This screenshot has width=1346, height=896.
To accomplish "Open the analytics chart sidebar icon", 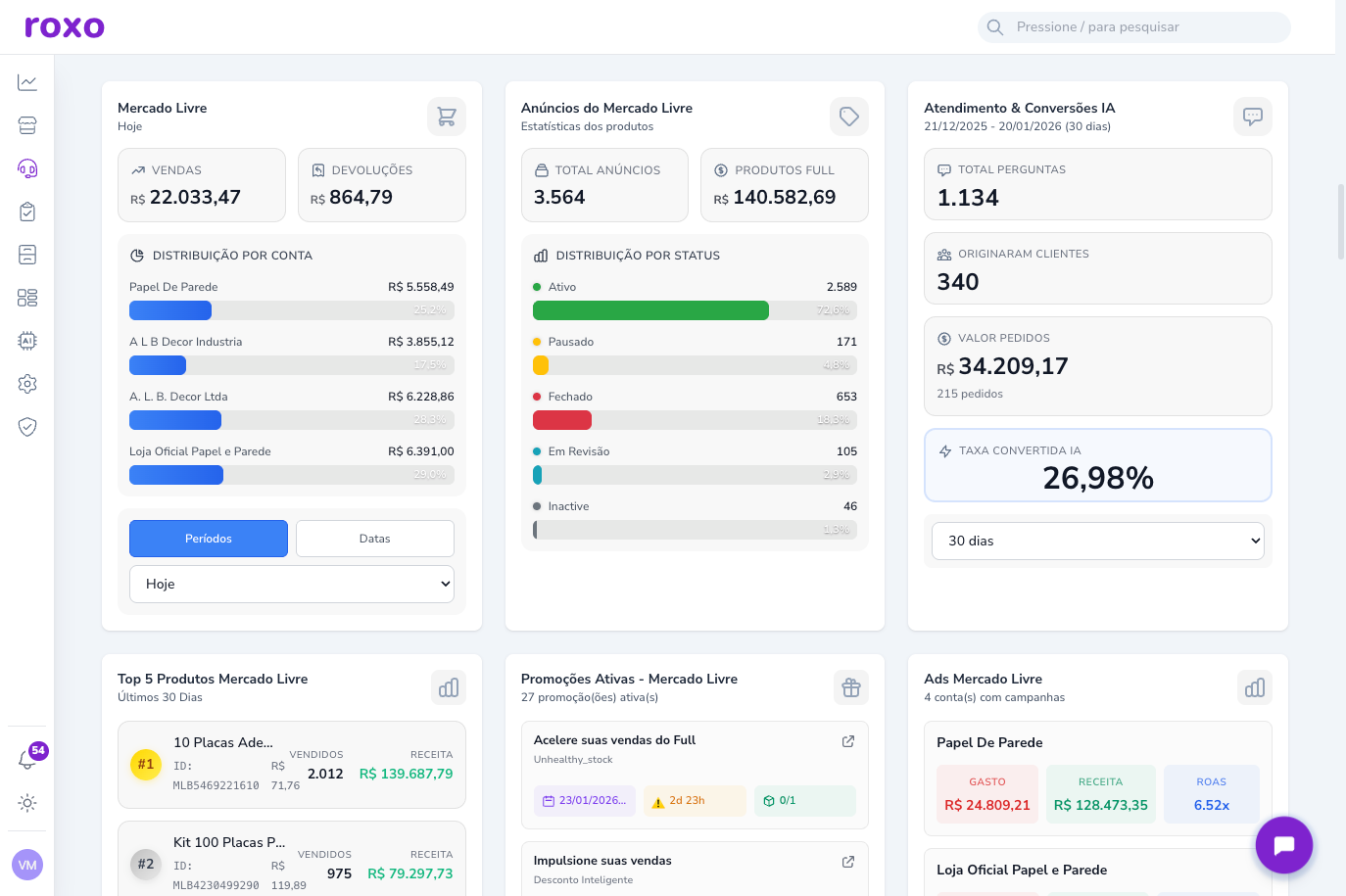I will [x=27, y=82].
